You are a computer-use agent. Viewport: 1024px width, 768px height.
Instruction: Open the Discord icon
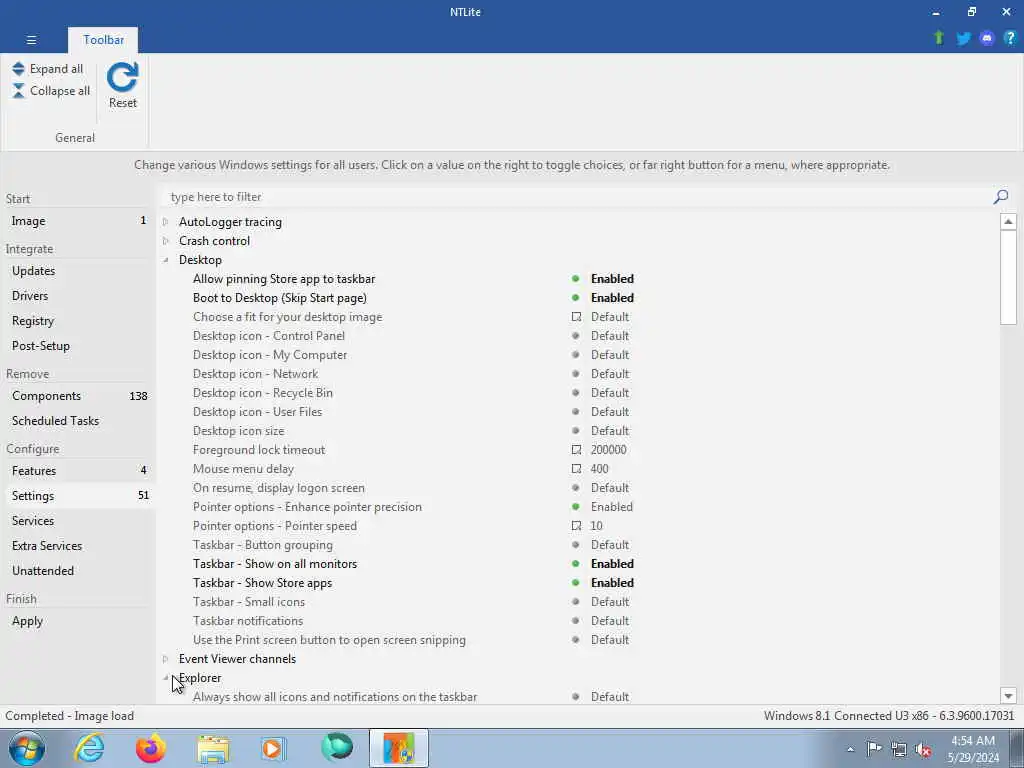[987, 39]
